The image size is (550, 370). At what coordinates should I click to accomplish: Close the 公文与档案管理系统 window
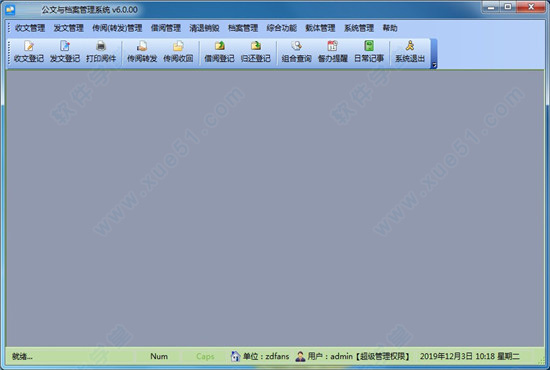(531, 7)
